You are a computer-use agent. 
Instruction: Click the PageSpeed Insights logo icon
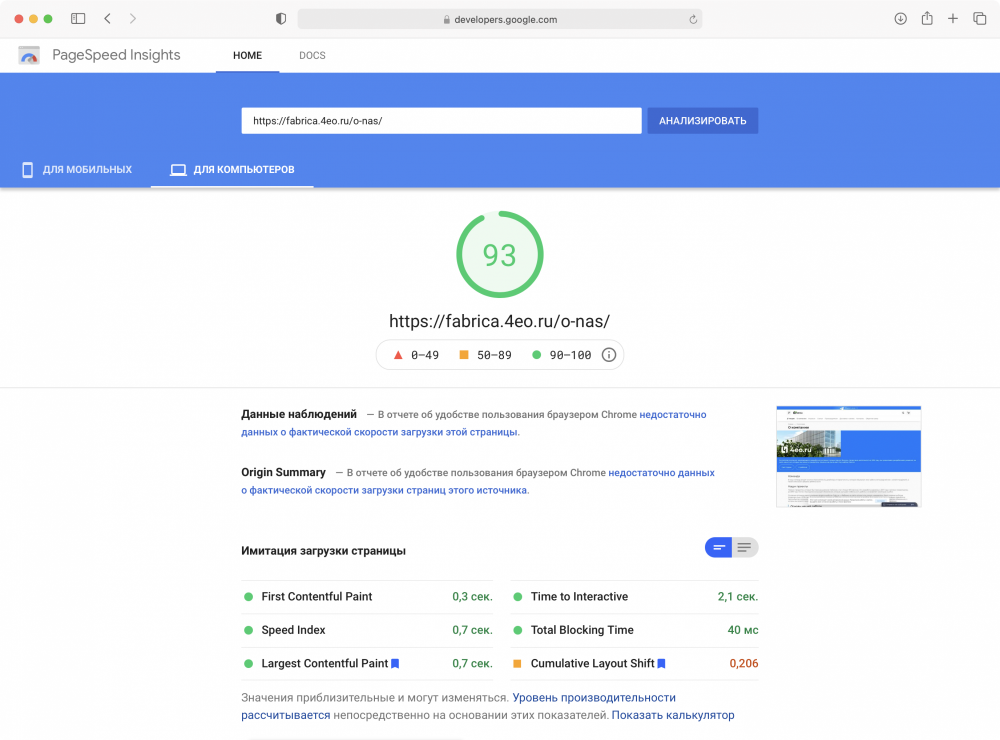tap(29, 56)
